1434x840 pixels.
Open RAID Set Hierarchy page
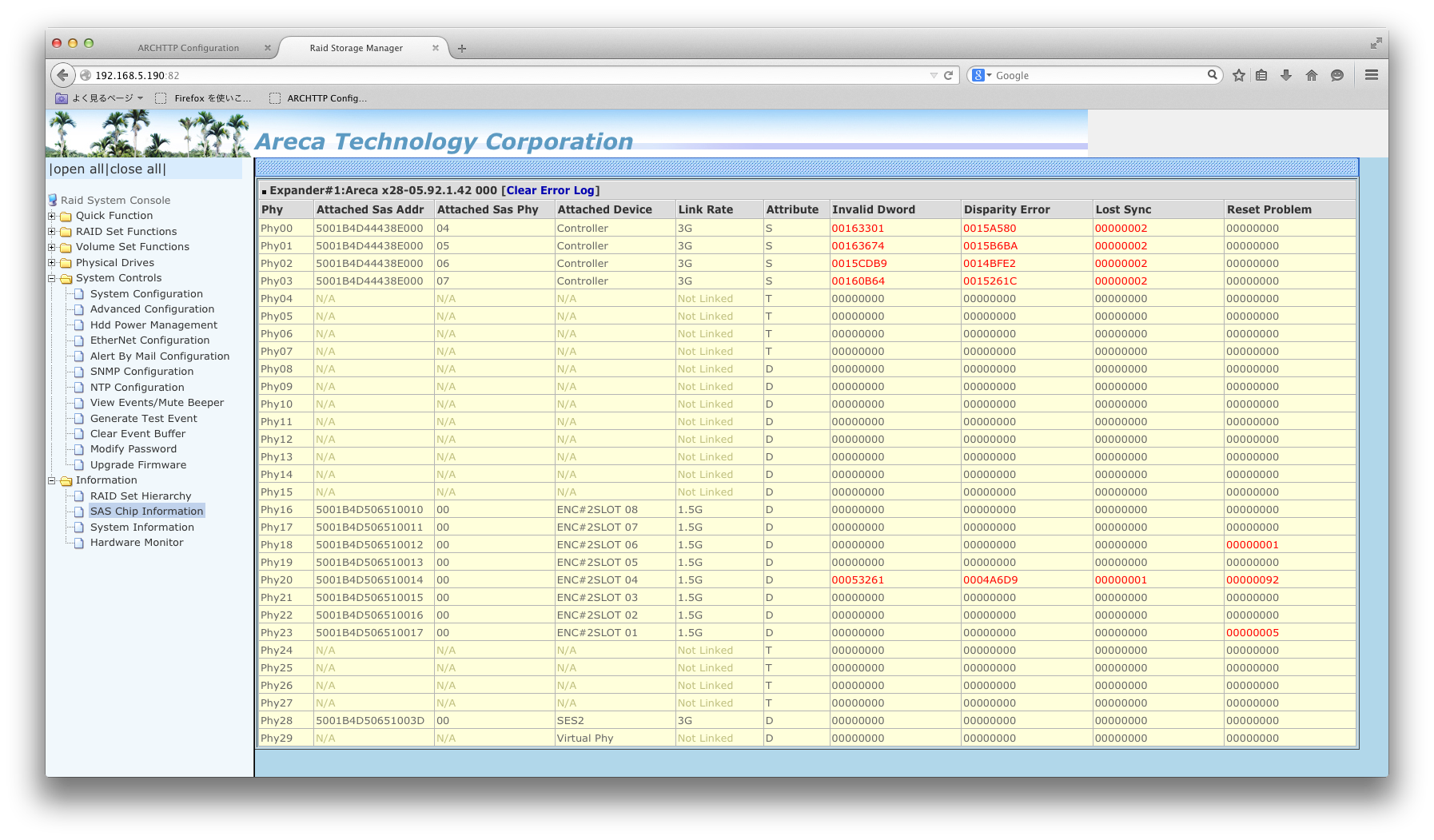(141, 496)
